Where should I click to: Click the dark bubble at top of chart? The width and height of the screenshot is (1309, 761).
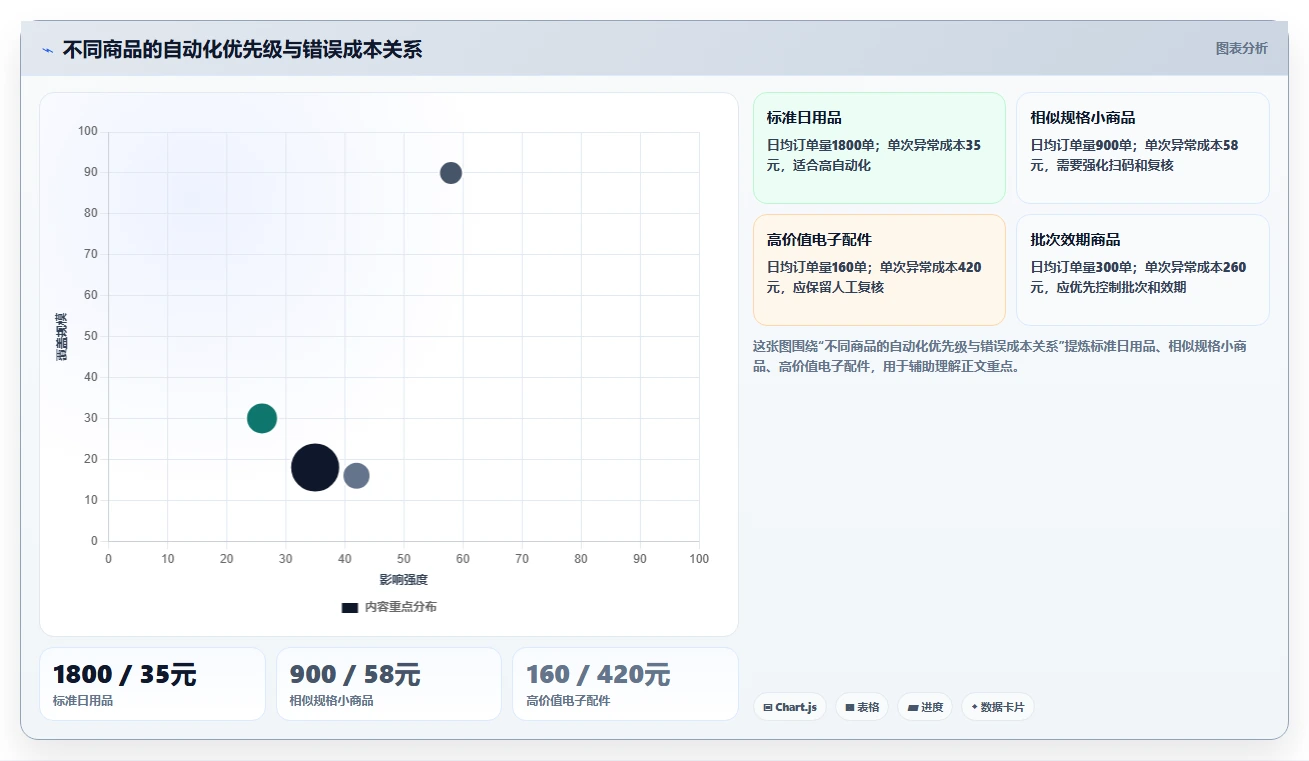pyautogui.click(x=451, y=173)
